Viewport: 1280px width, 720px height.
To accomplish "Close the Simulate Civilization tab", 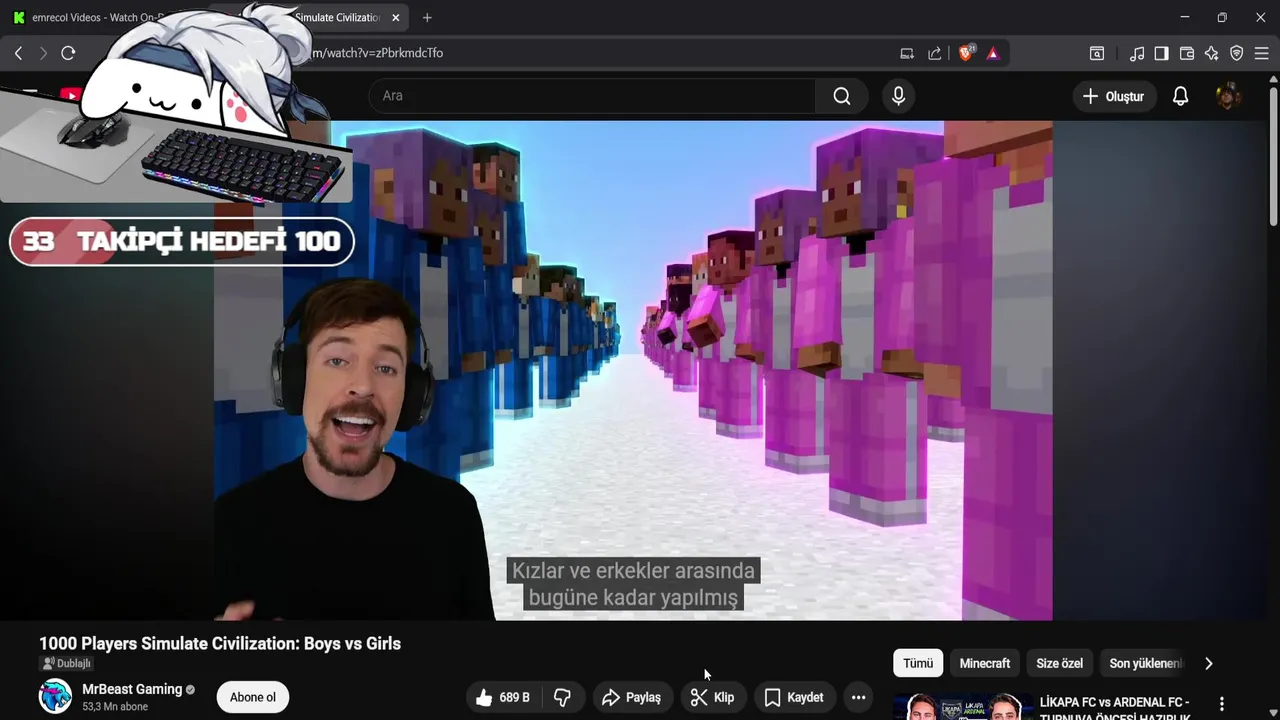I will pos(396,18).
